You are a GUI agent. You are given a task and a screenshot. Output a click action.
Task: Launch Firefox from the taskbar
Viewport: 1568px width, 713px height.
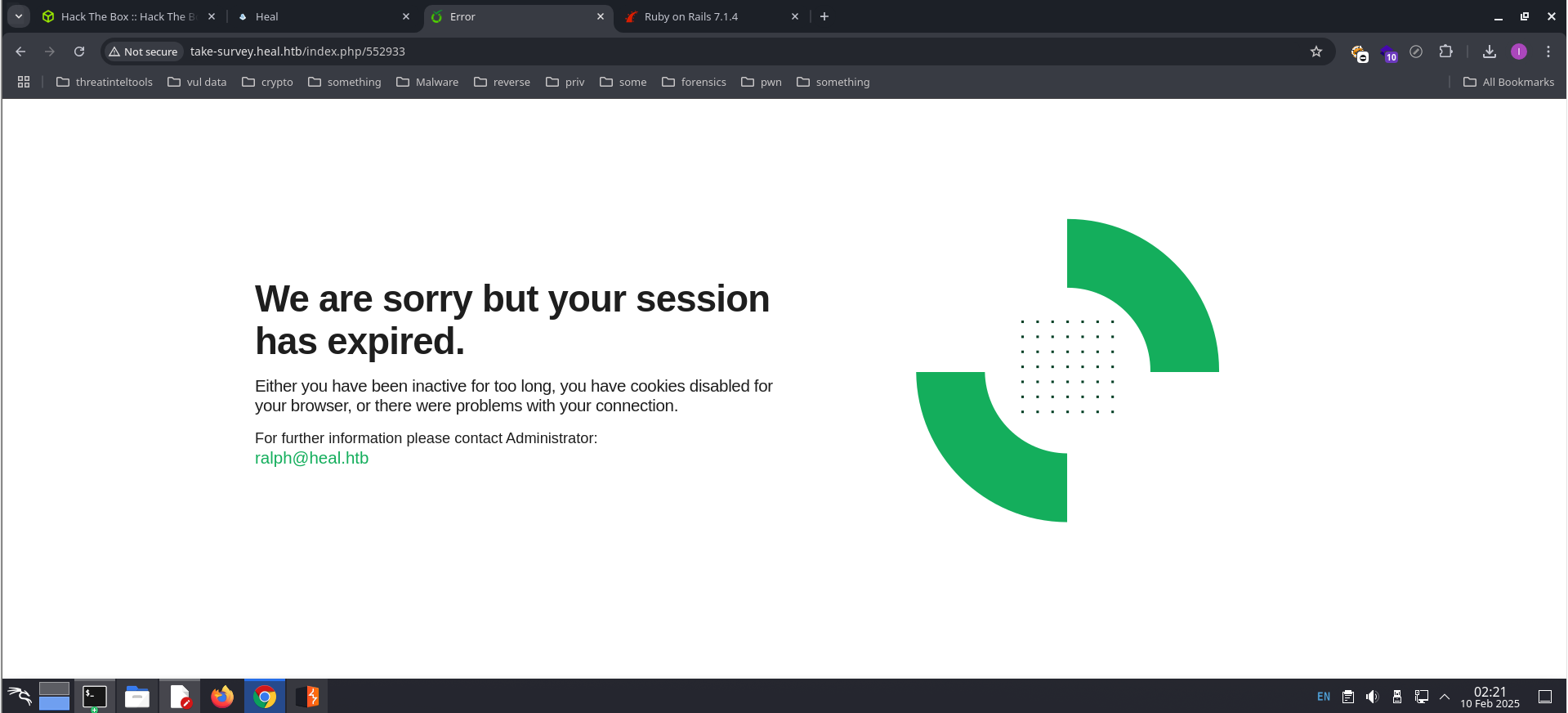point(222,697)
